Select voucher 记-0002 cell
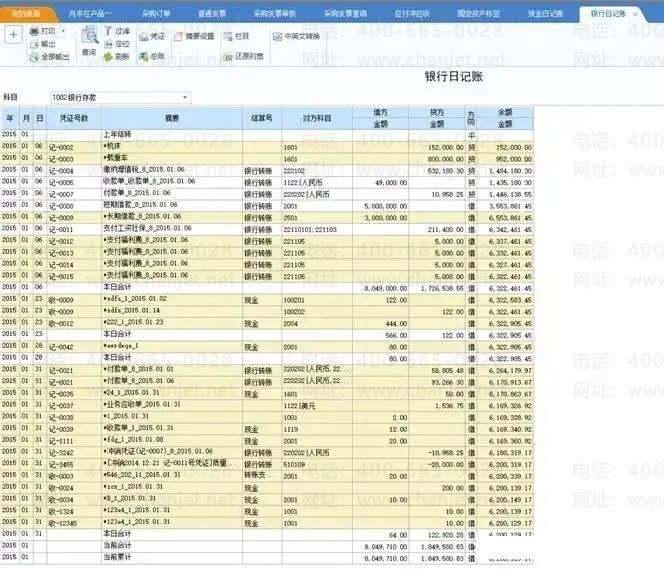Image resolution: width=664 pixels, height=569 pixels. coord(74,147)
